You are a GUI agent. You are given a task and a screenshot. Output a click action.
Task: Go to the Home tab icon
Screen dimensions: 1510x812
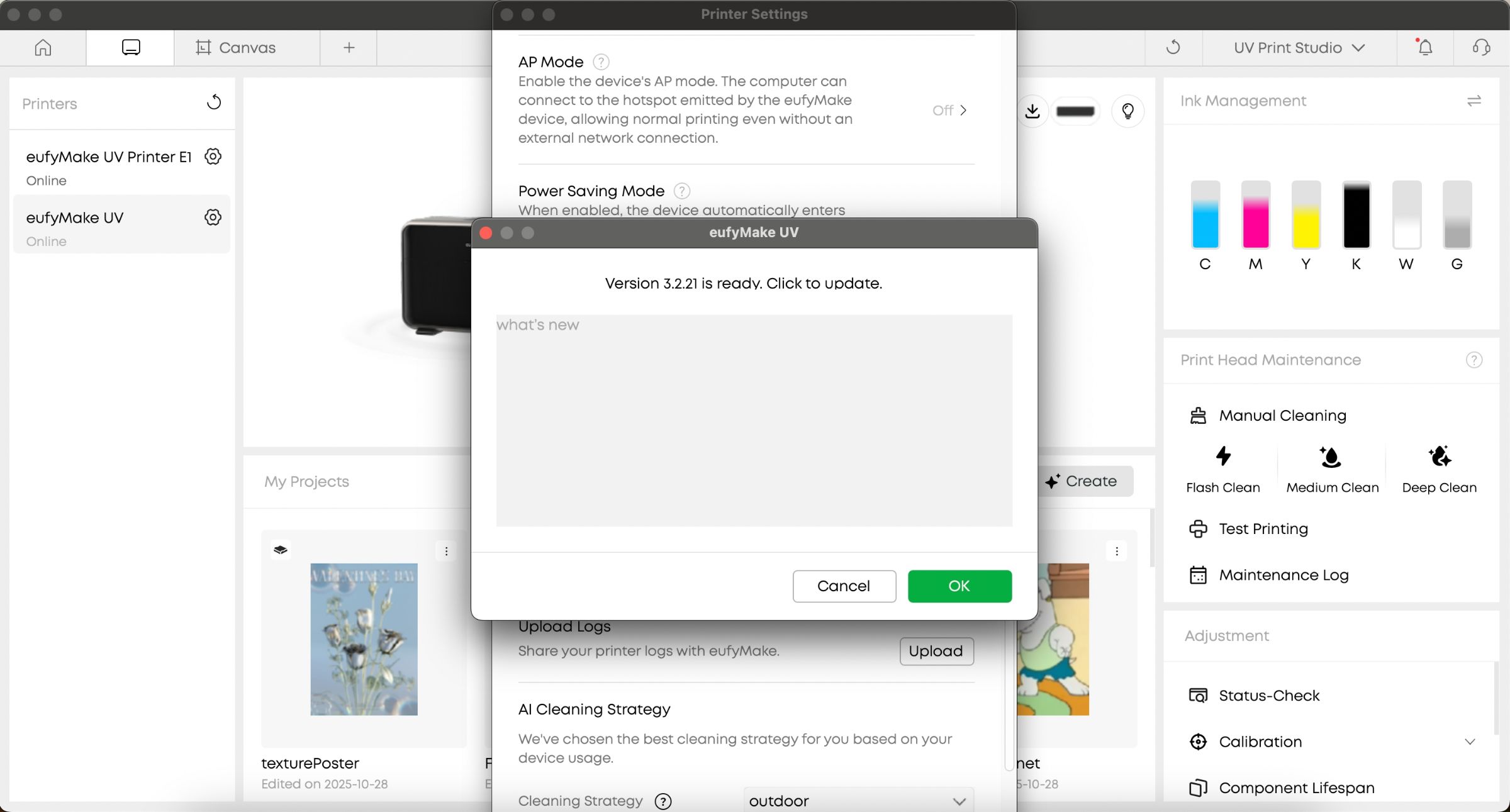tap(43, 48)
